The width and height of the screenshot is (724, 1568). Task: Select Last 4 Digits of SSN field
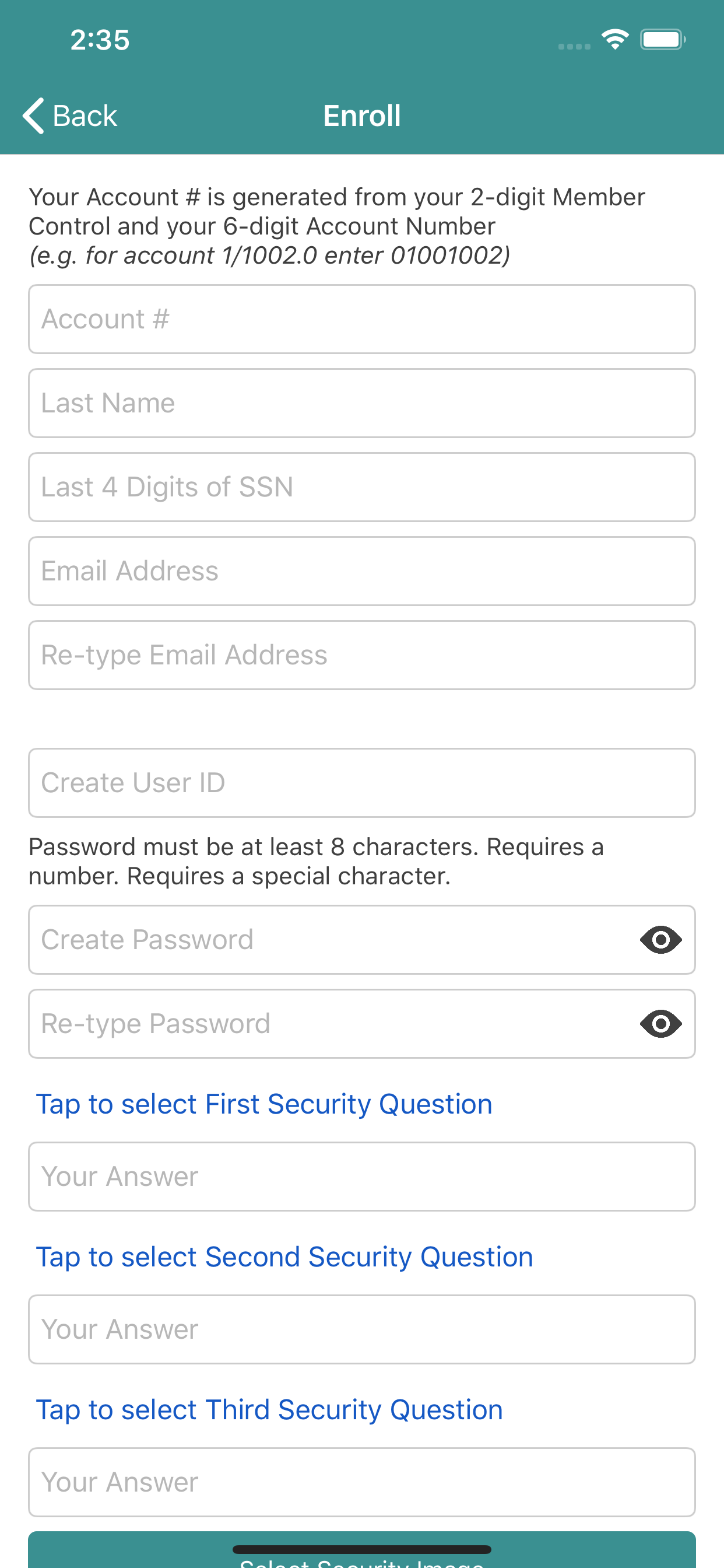362,487
